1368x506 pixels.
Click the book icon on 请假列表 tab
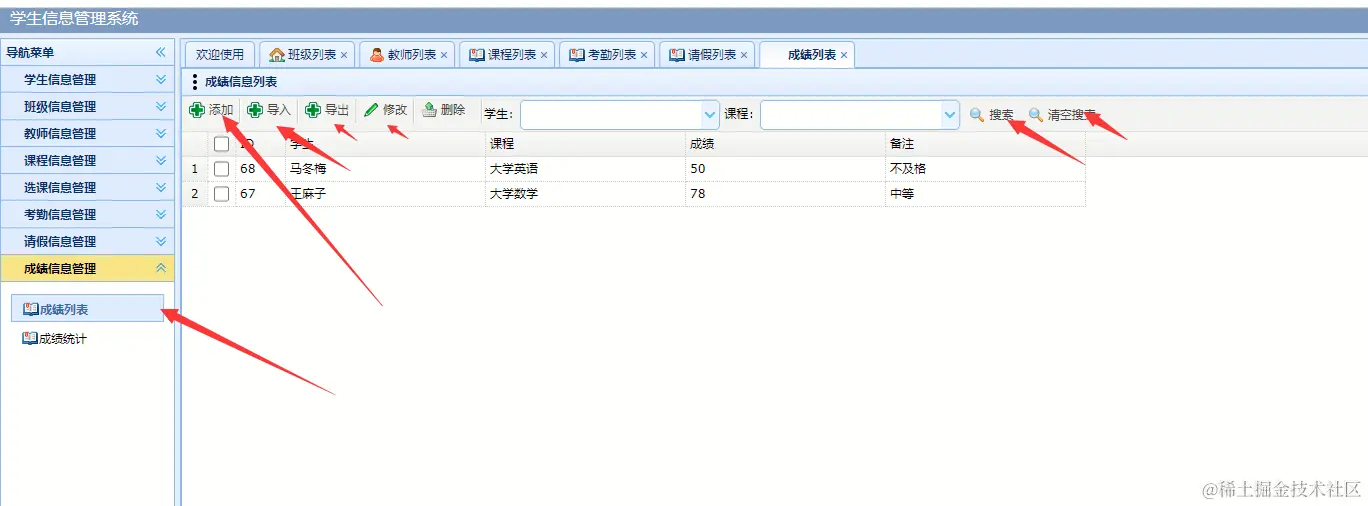tap(677, 55)
